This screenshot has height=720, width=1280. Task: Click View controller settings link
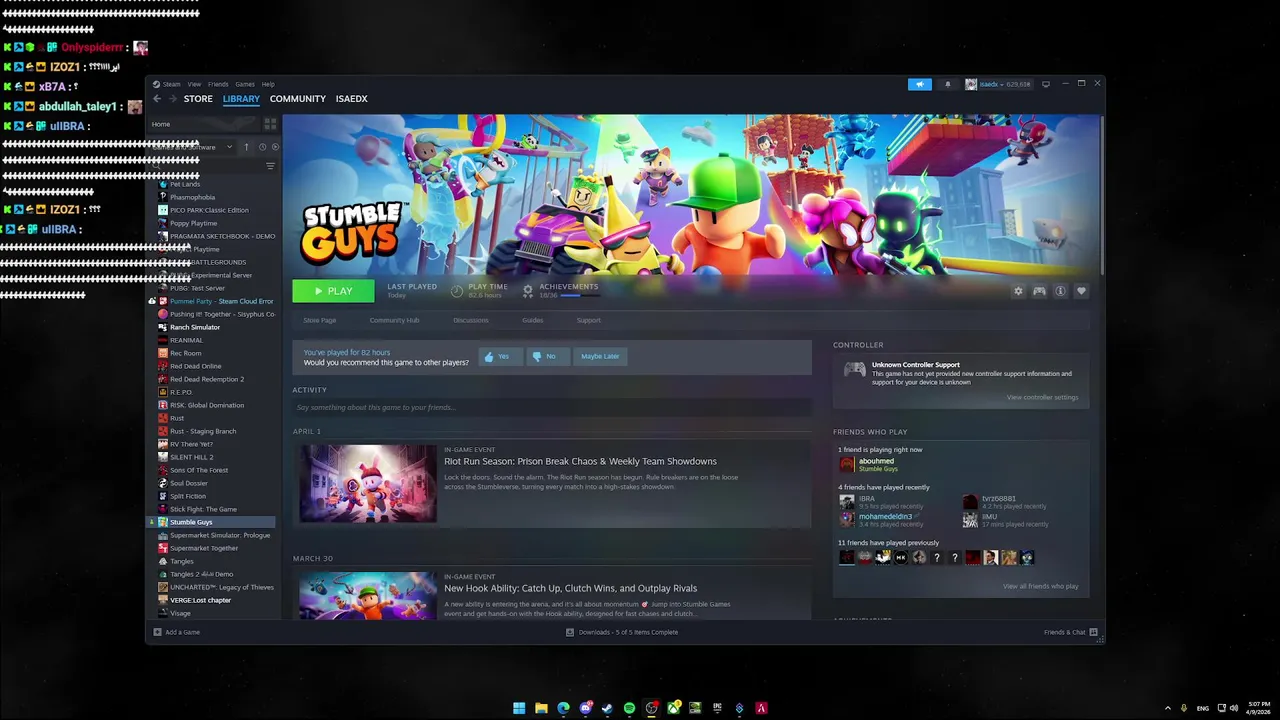(1043, 397)
